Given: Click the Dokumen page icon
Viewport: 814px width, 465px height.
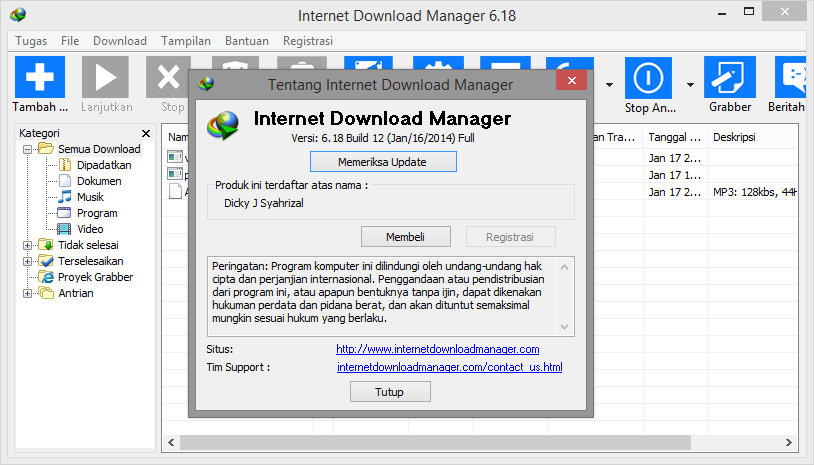Looking at the screenshot, I should tap(65, 181).
